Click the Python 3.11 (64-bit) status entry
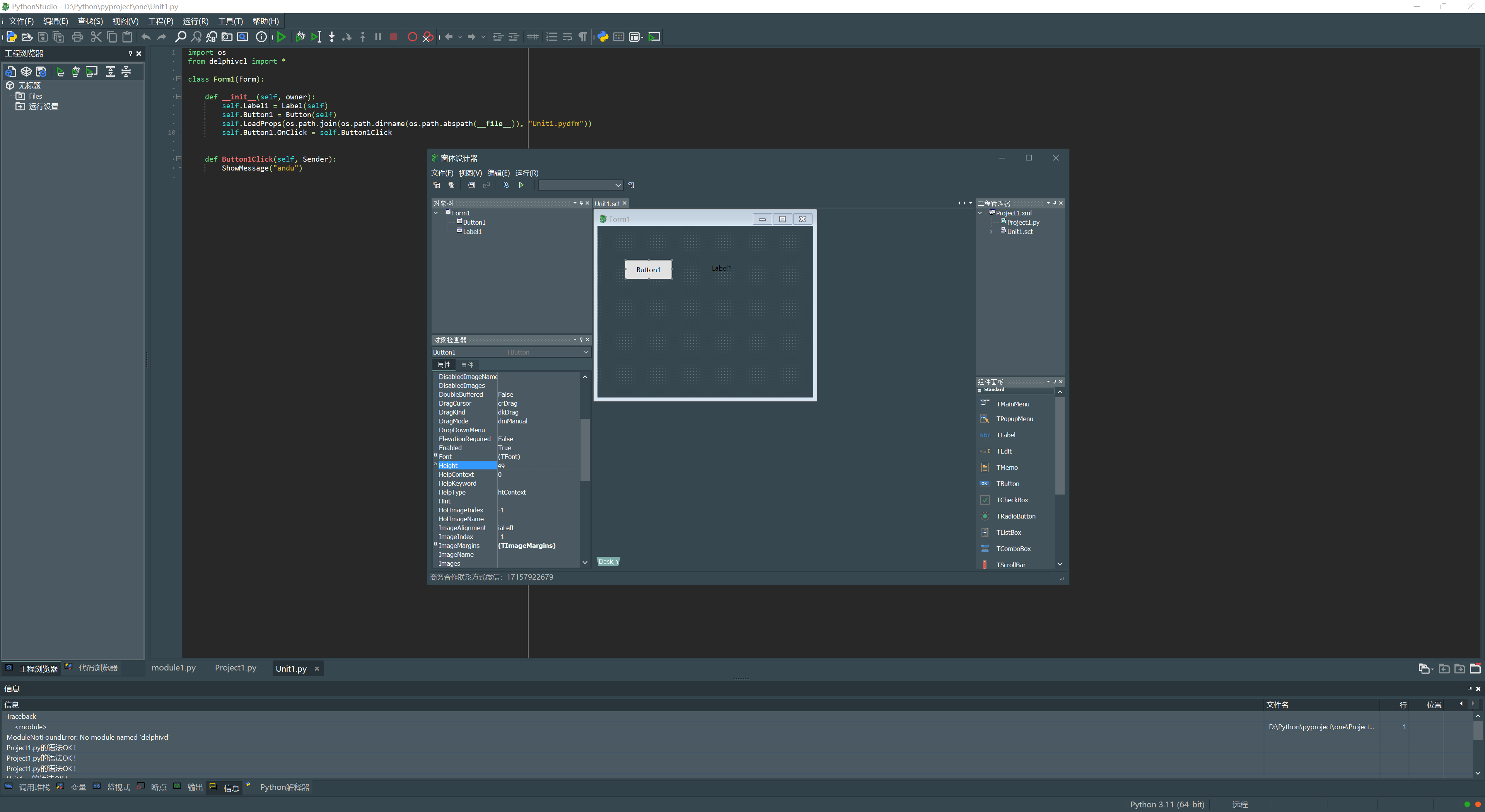 click(1167, 805)
